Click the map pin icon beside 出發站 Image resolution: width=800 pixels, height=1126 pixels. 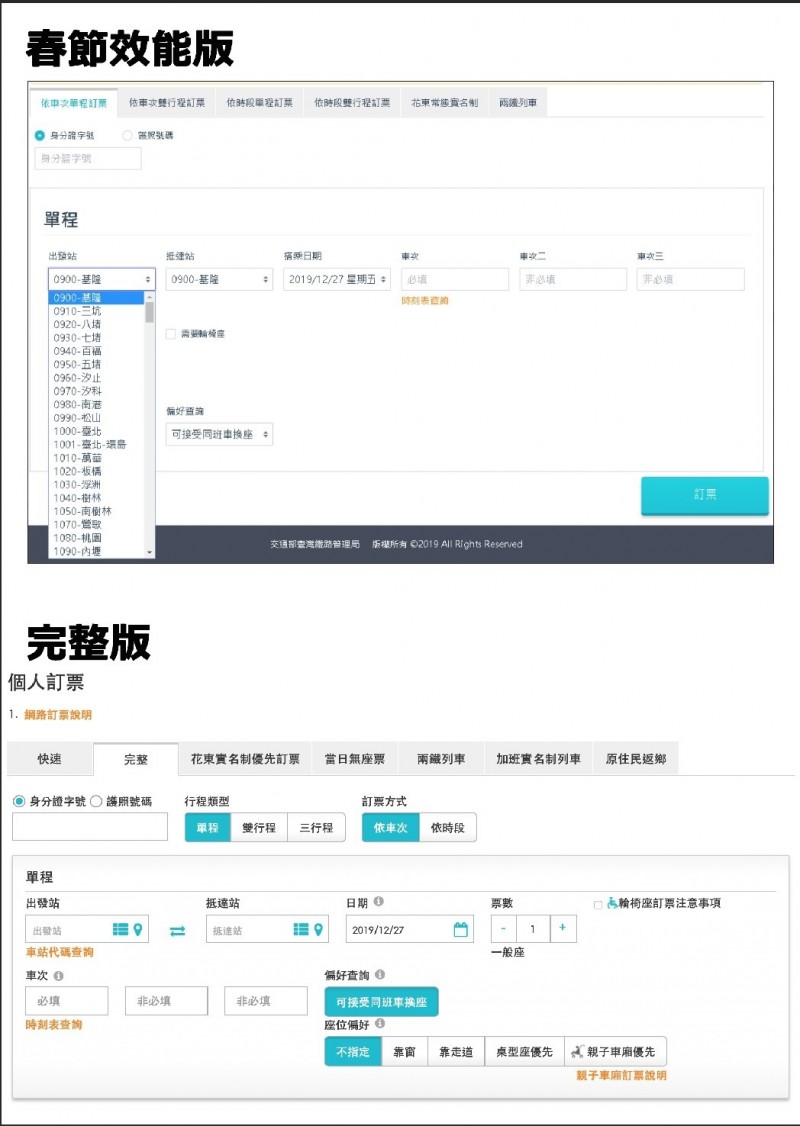137,928
